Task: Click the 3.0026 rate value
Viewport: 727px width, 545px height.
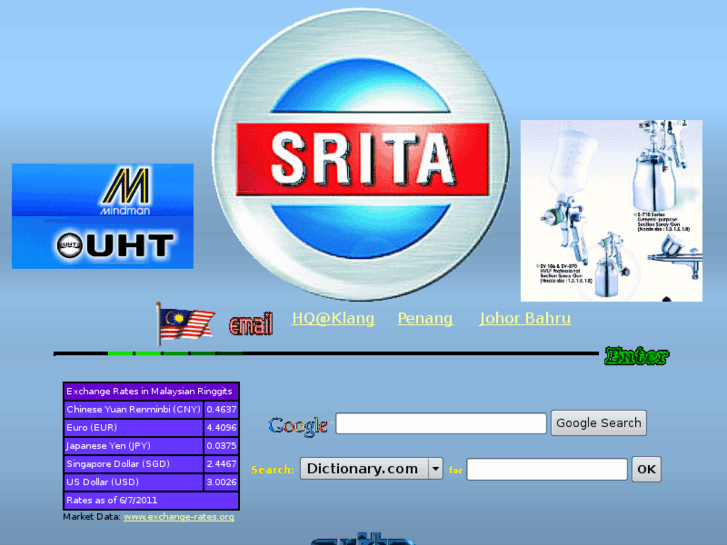Action: point(221,482)
